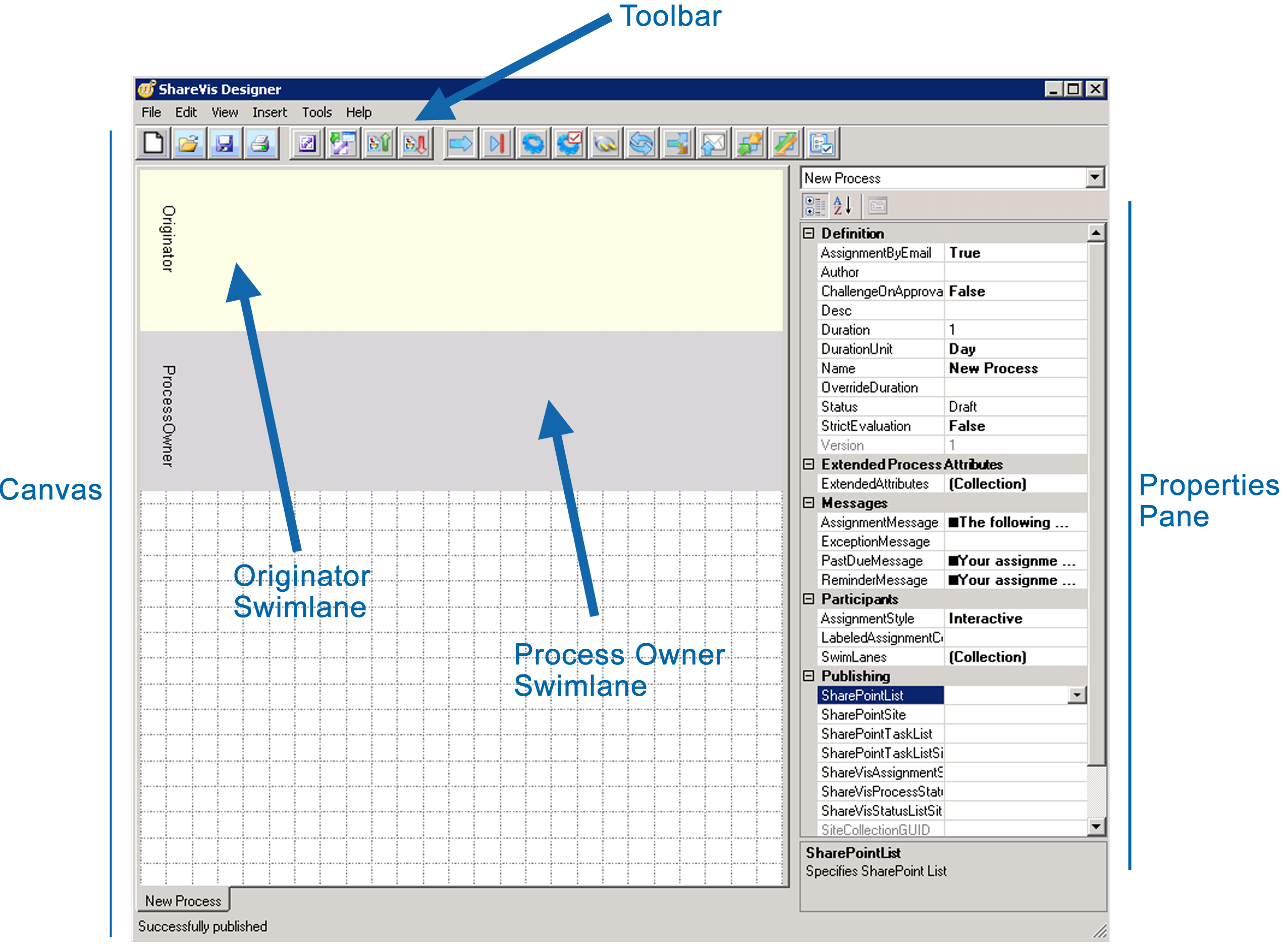Viewport: 1287px width, 952px height.
Task: Select the AssignmentMessage property row
Action: tap(952, 522)
